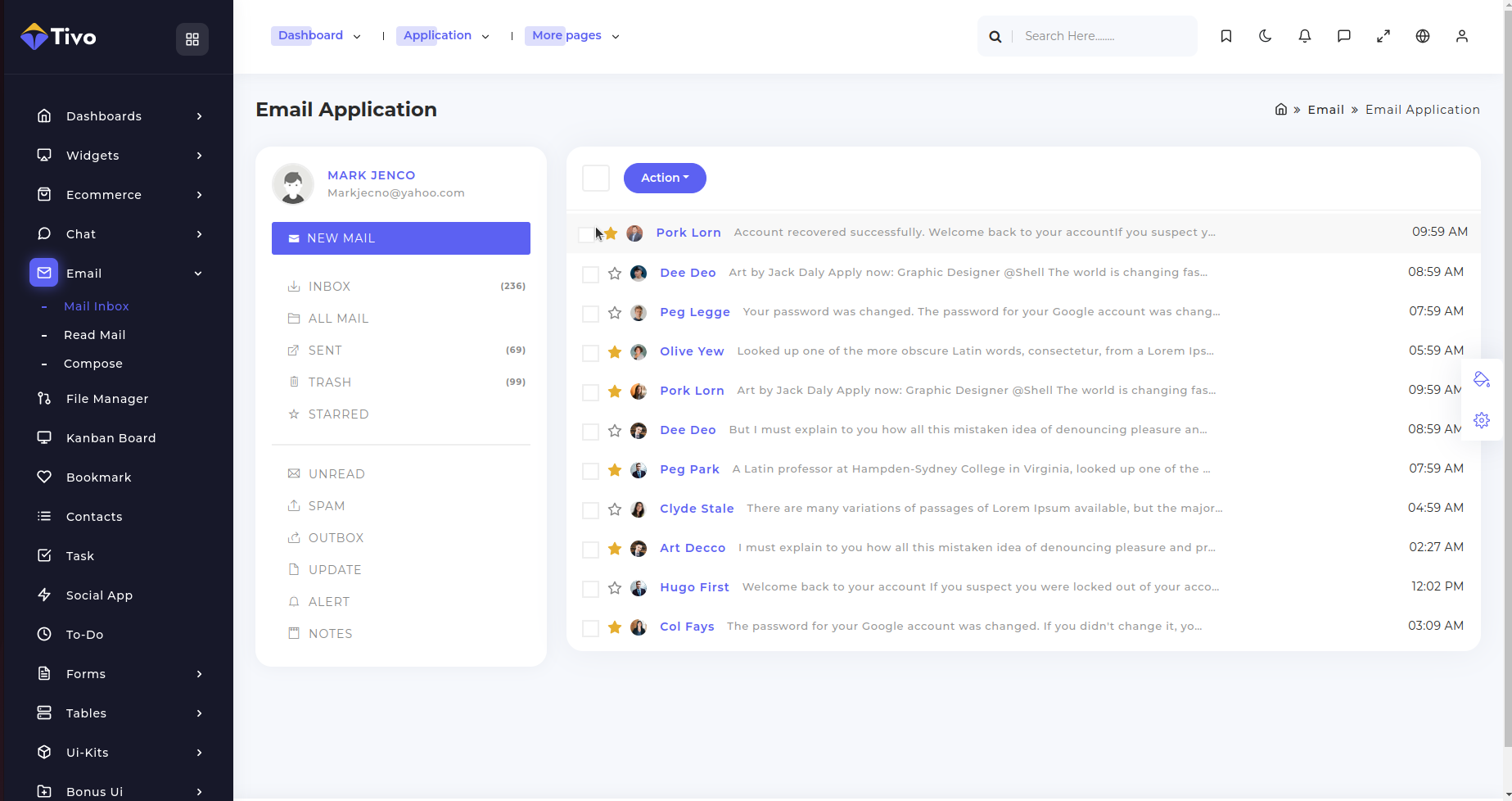This screenshot has height=801, width=1512.
Task: Click the NEW MAIL button
Action: 400,238
